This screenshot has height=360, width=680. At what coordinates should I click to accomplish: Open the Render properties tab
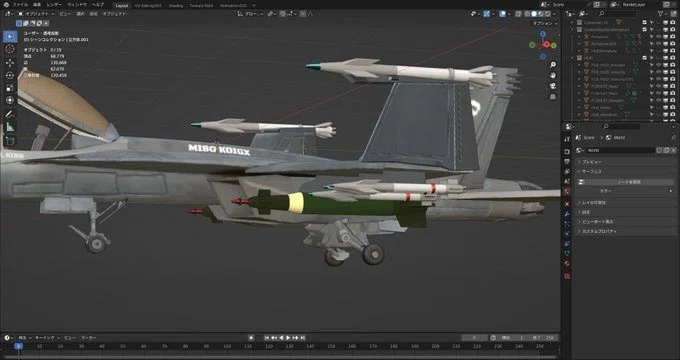point(567,151)
